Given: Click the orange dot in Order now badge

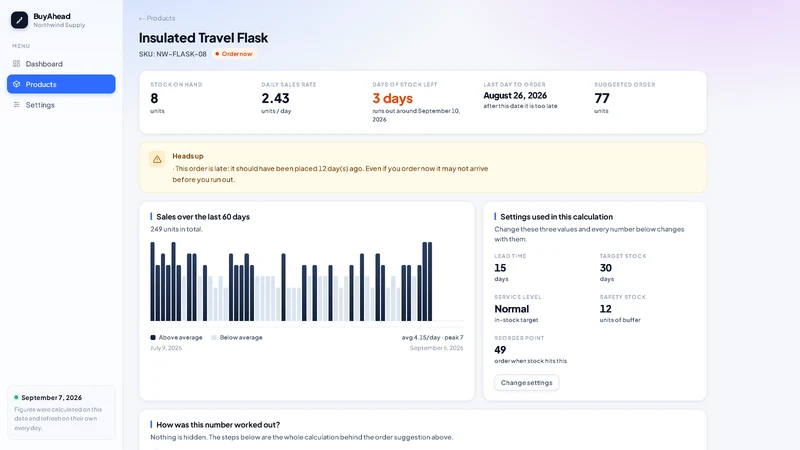Looking at the screenshot, I should [217, 54].
